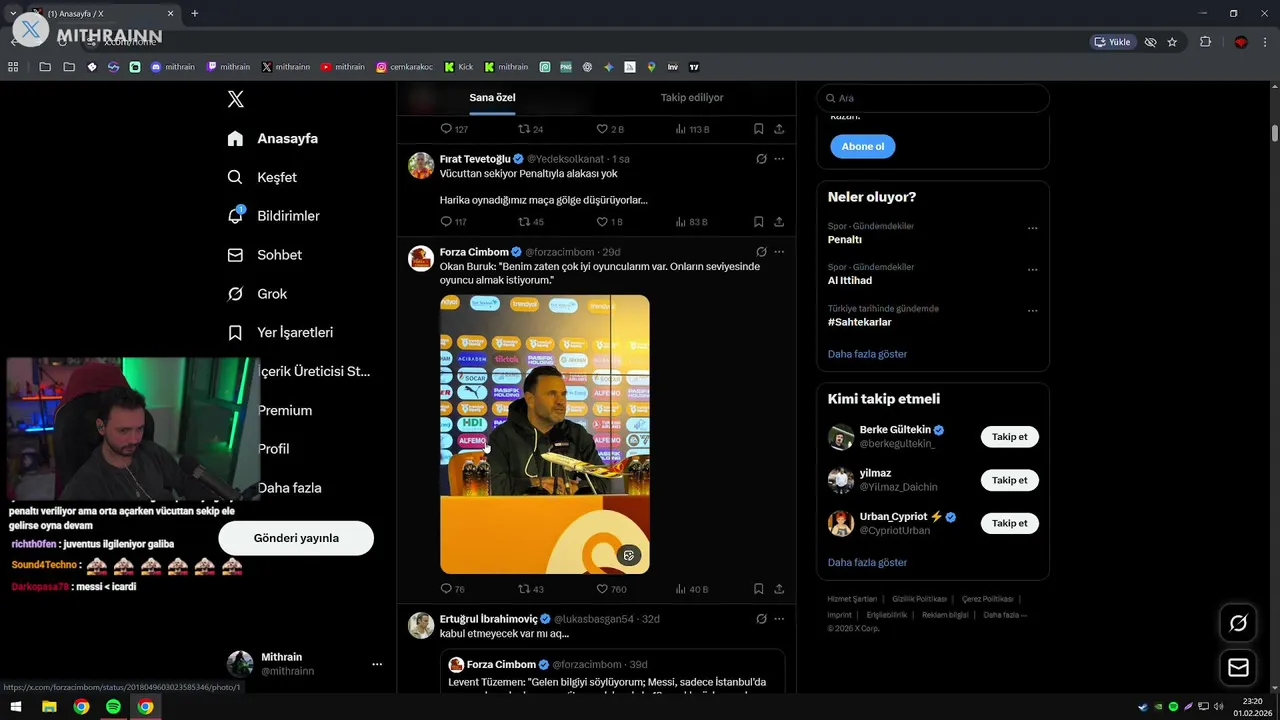Click Windows Start button
1280x720 pixels.
[x=17, y=707]
